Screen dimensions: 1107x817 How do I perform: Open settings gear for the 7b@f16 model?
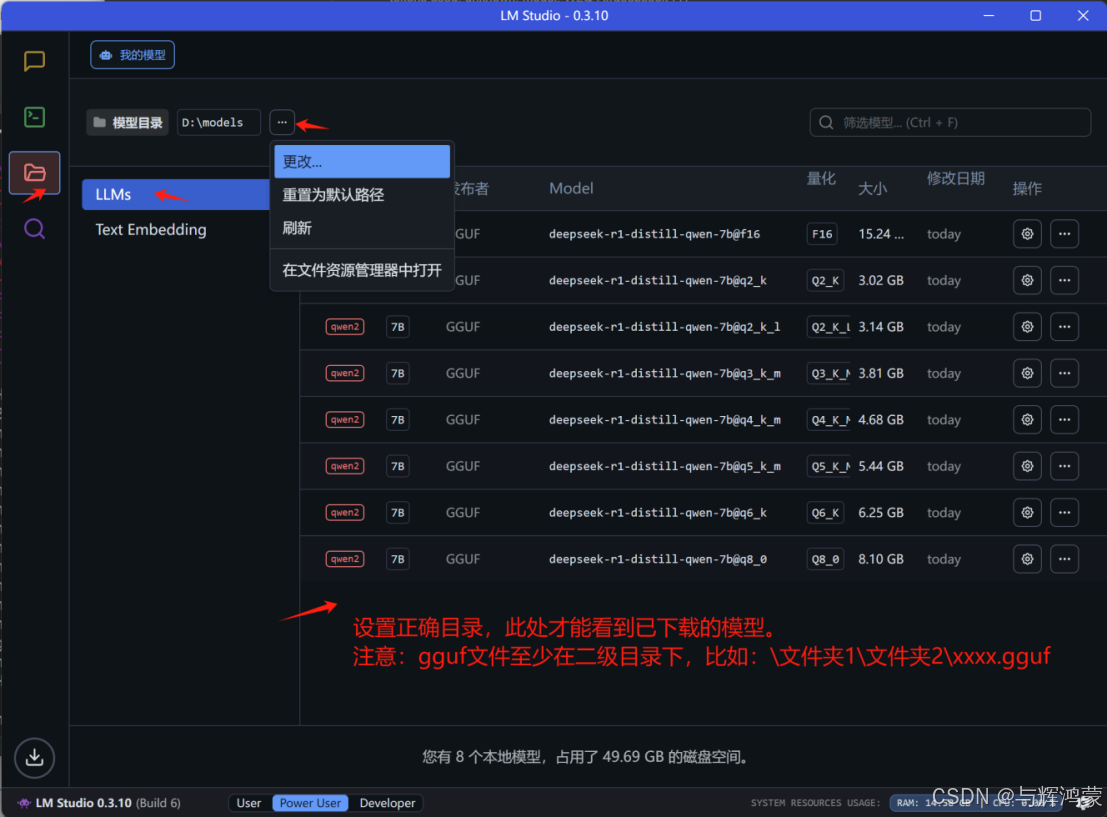(1027, 234)
